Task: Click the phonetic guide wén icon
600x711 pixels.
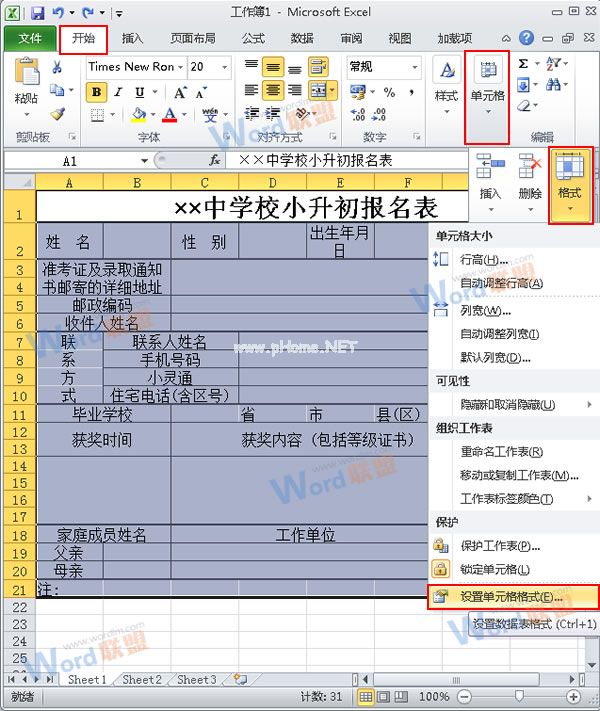Action: coord(210,115)
